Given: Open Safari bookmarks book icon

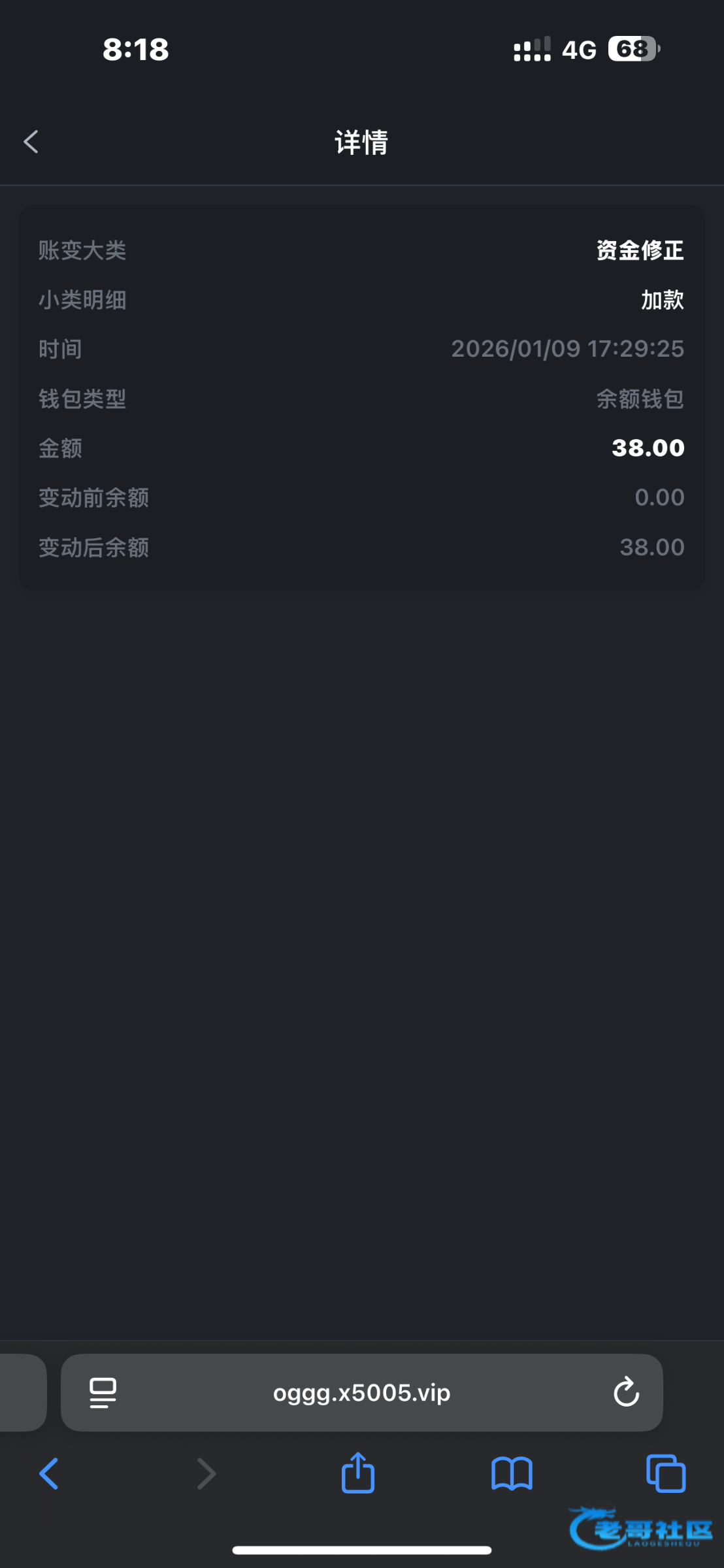Looking at the screenshot, I should [x=512, y=1474].
